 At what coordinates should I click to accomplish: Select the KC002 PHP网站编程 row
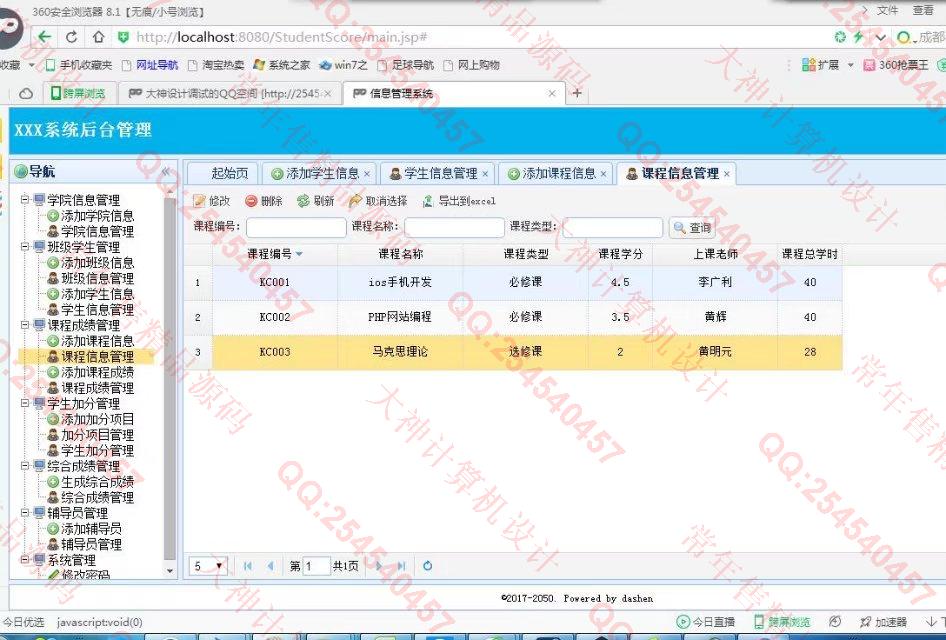click(513, 317)
